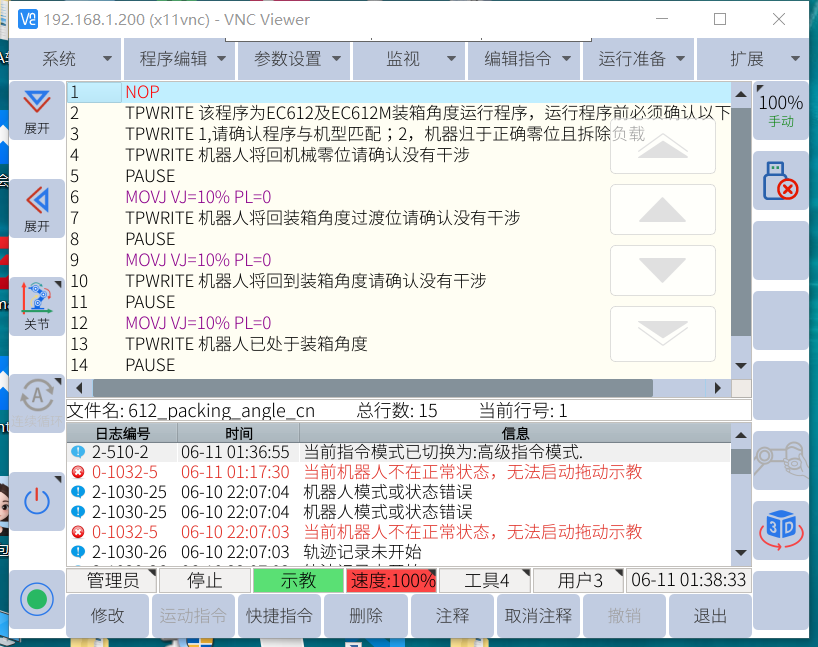Click the USB drive icon with red X
Image resolution: width=818 pixels, height=647 pixels.
[779, 181]
